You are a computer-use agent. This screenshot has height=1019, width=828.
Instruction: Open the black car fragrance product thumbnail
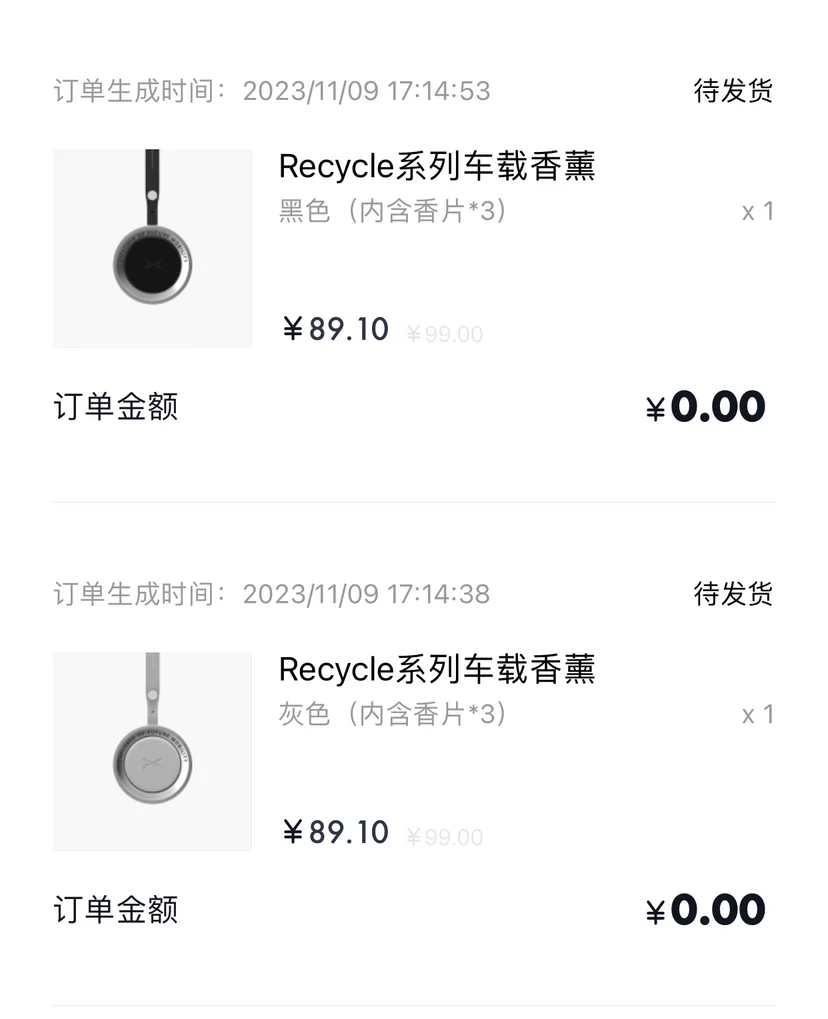coord(152,248)
